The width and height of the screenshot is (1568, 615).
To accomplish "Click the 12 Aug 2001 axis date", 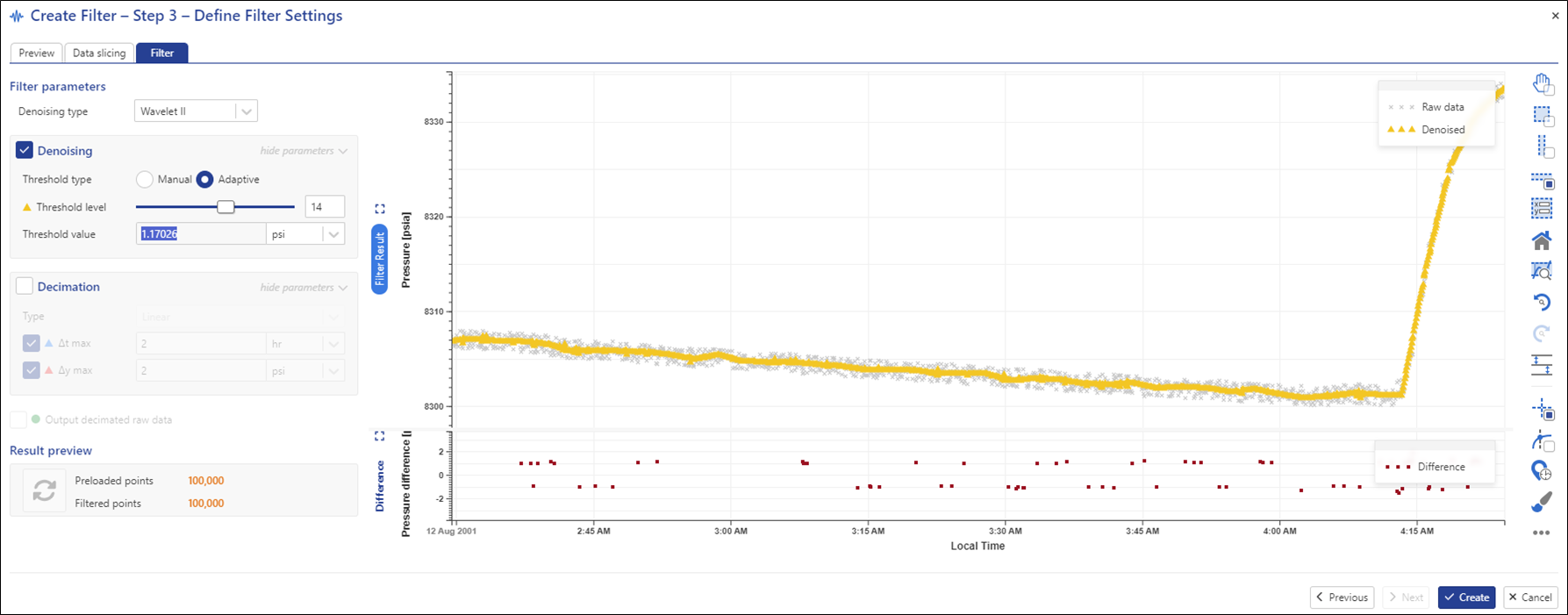I will [x=451, y=531].
